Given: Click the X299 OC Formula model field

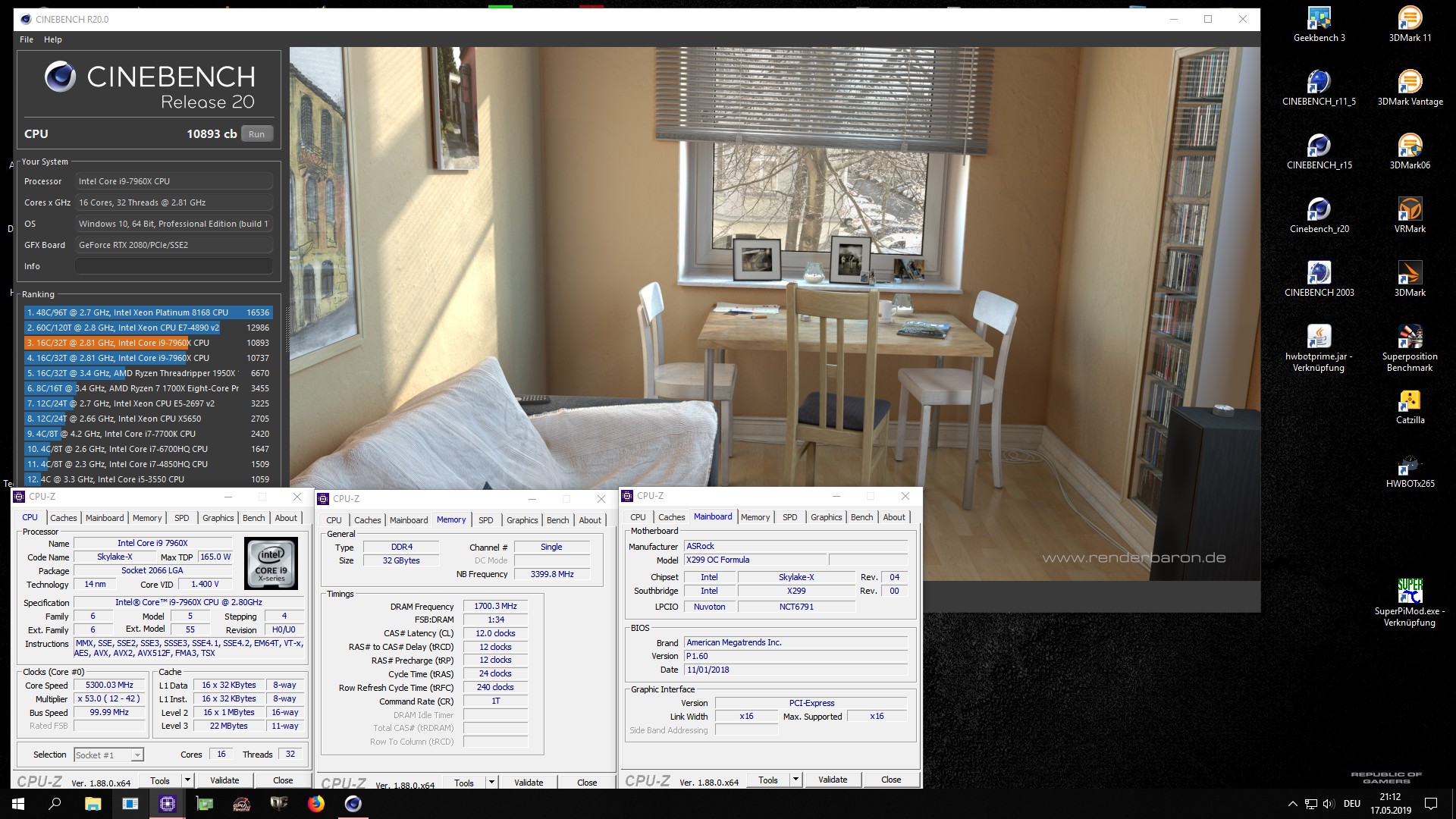Looking at the screenshot, I should tap(755, 560).
